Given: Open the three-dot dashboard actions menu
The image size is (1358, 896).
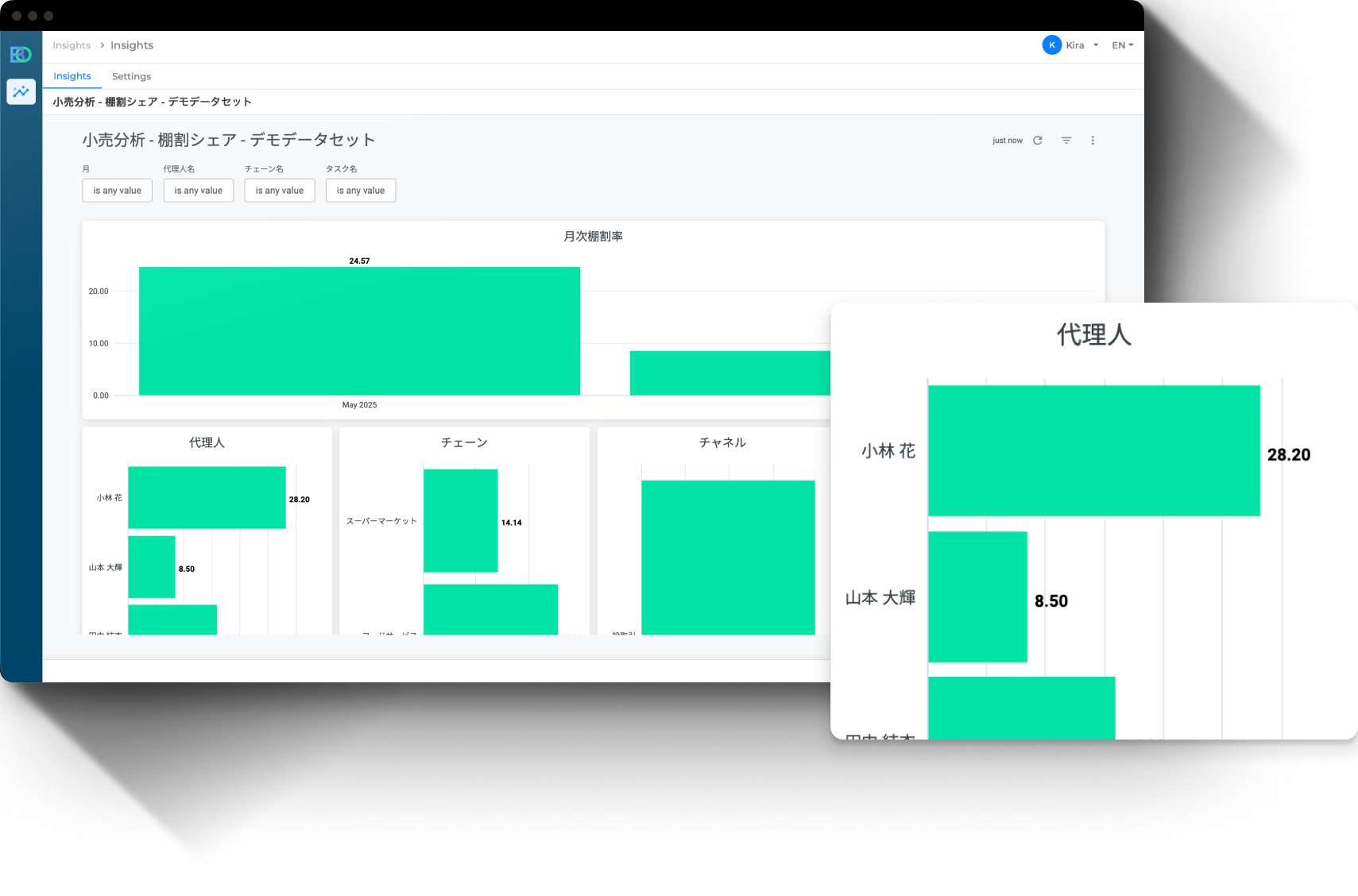Looking at the screenshot, I should coord(1093,141).
